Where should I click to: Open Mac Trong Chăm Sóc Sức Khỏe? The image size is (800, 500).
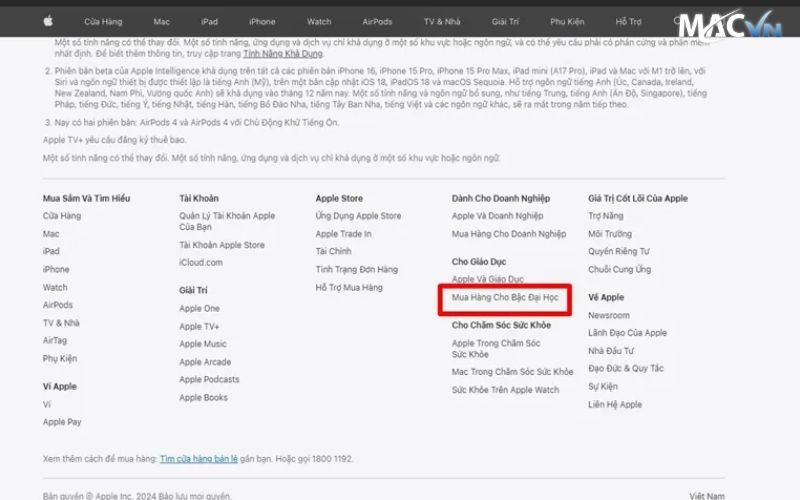tap(512, 372)
